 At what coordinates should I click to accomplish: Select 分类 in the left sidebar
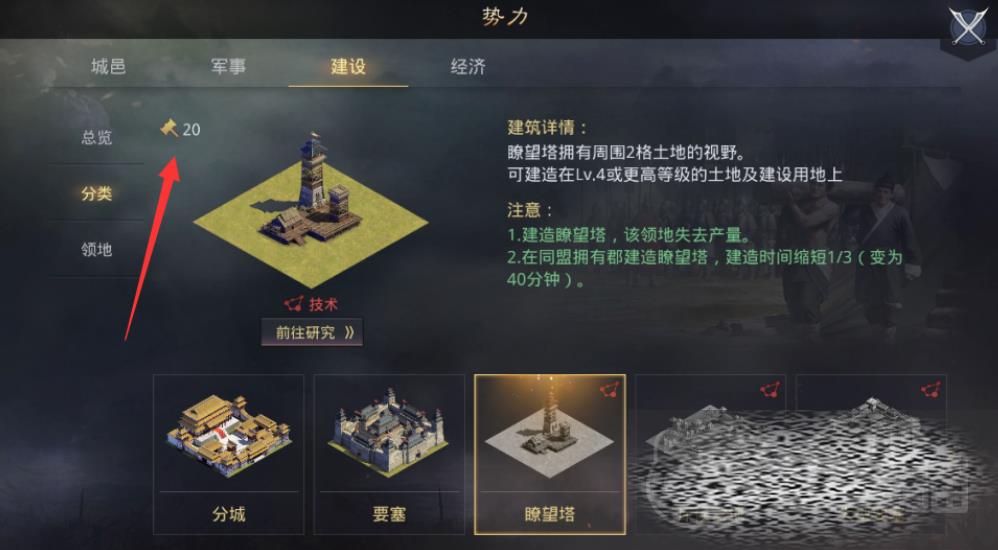[97, 194]
